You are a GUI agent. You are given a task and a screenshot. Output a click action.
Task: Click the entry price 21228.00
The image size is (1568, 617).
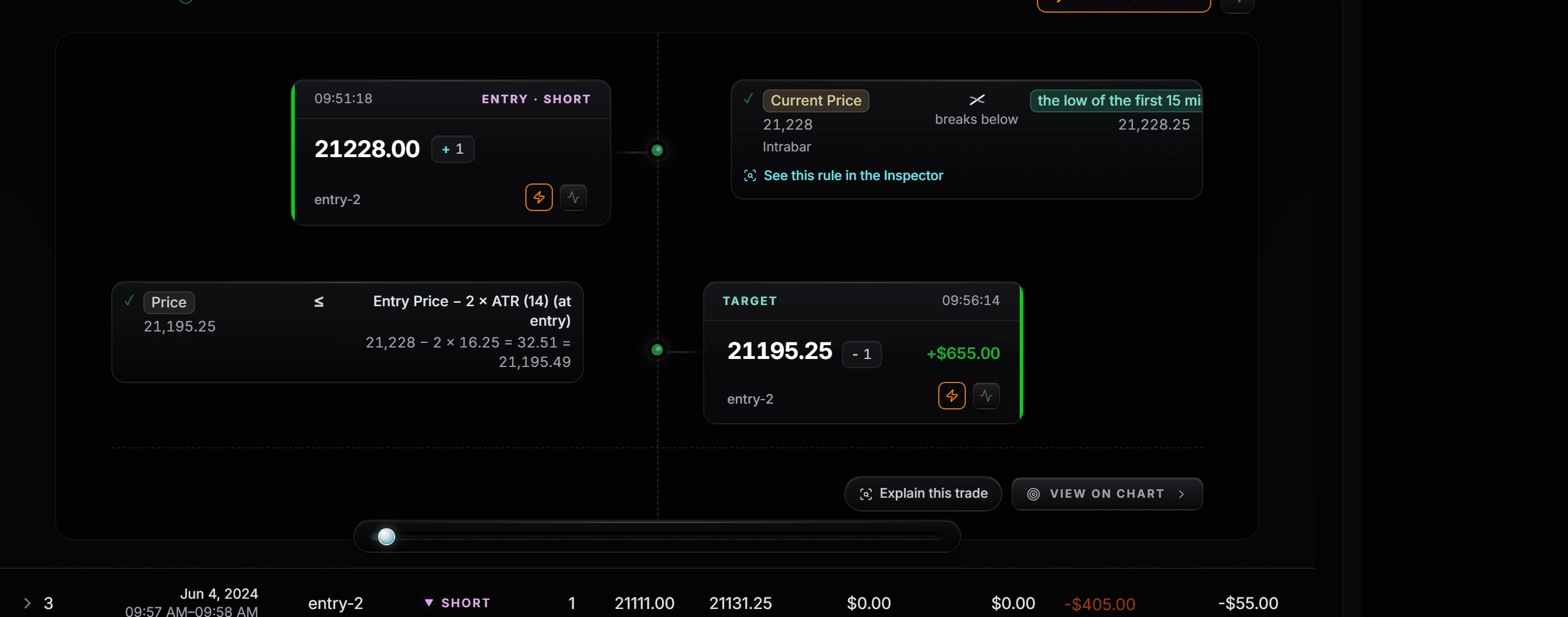(367, 149)
